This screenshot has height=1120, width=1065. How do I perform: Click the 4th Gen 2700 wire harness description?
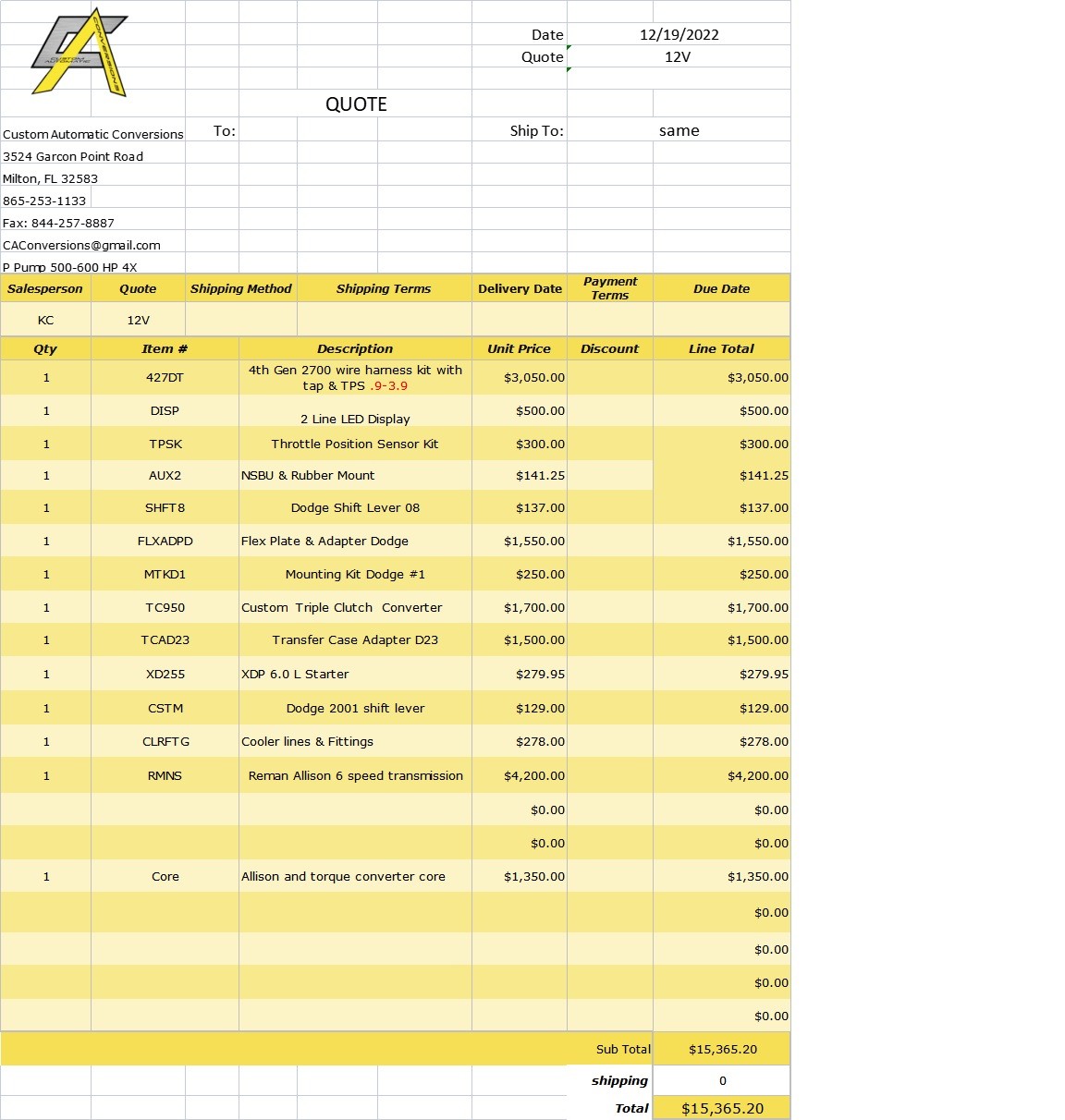(355, 377)
